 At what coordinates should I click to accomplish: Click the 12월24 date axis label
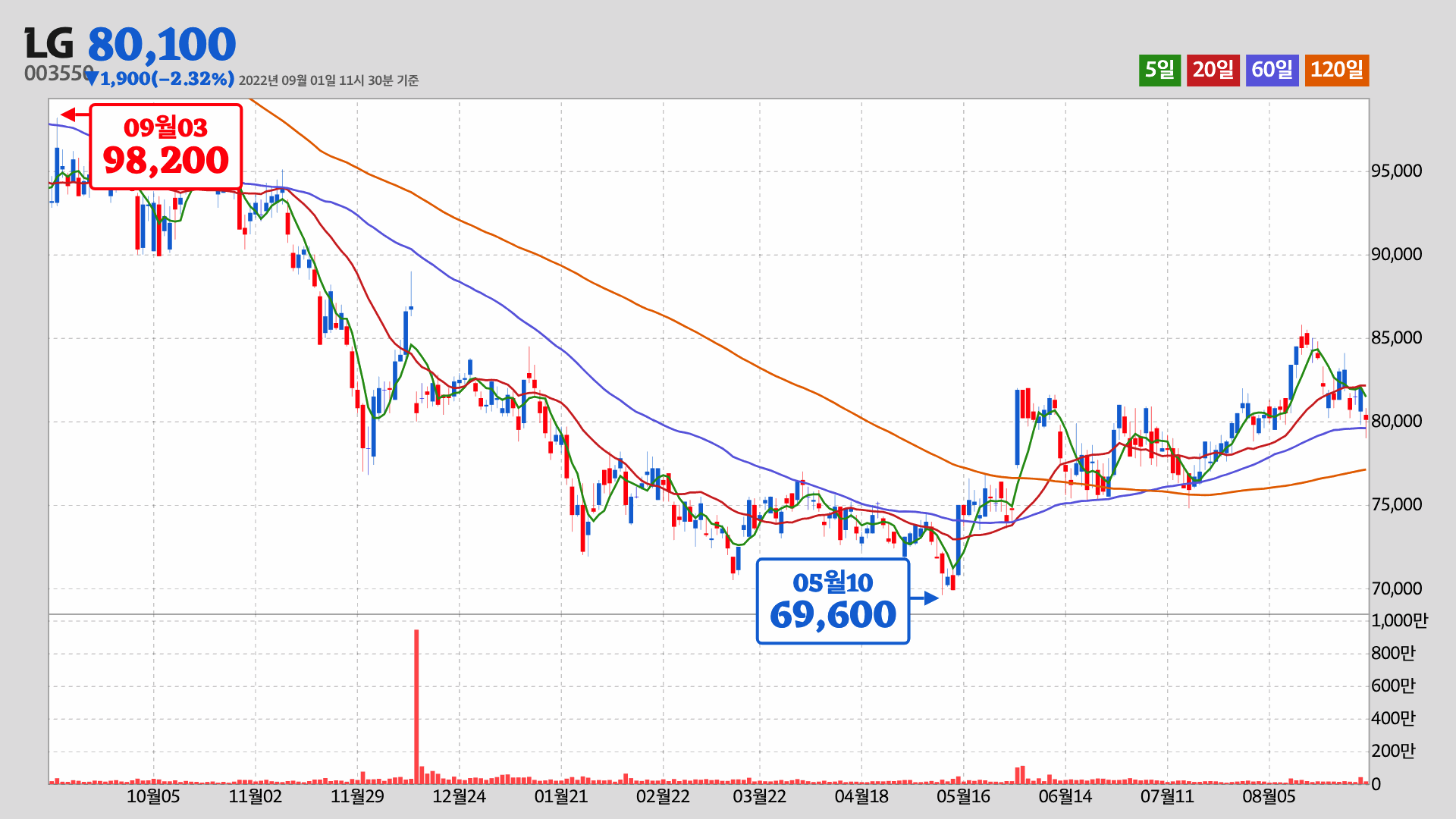pos(459,796)
